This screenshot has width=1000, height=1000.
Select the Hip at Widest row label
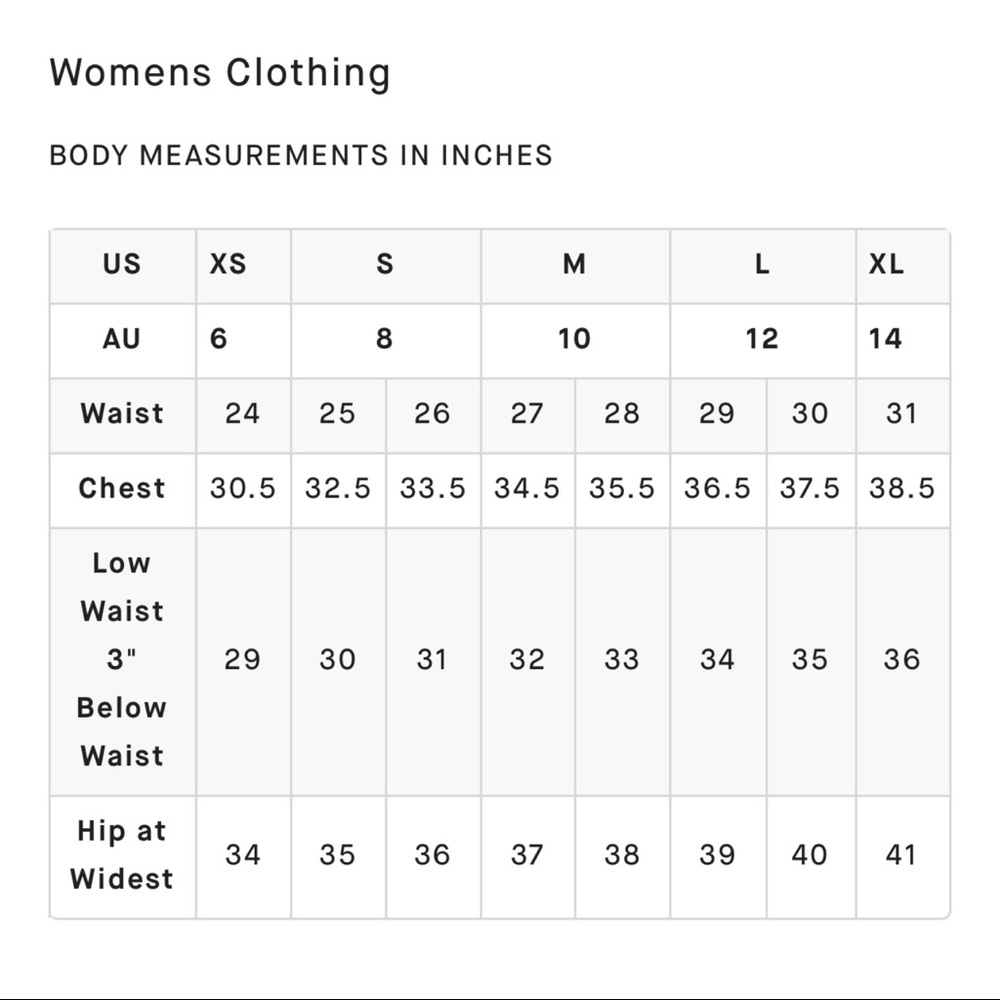(x=122, y=855)
